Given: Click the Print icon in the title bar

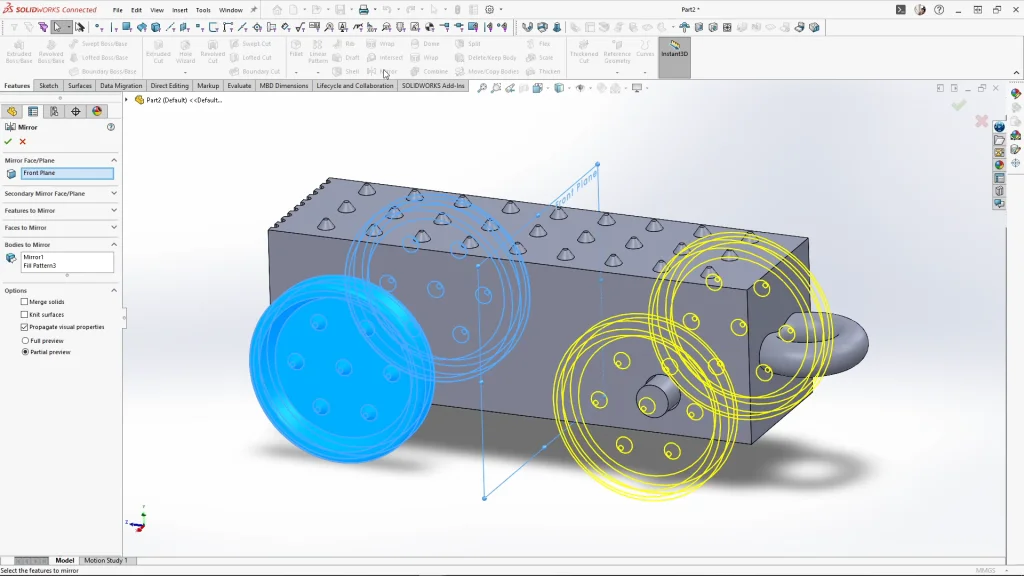Looking at the screenshot, I should pyautogui.click(x=364, y=10).
